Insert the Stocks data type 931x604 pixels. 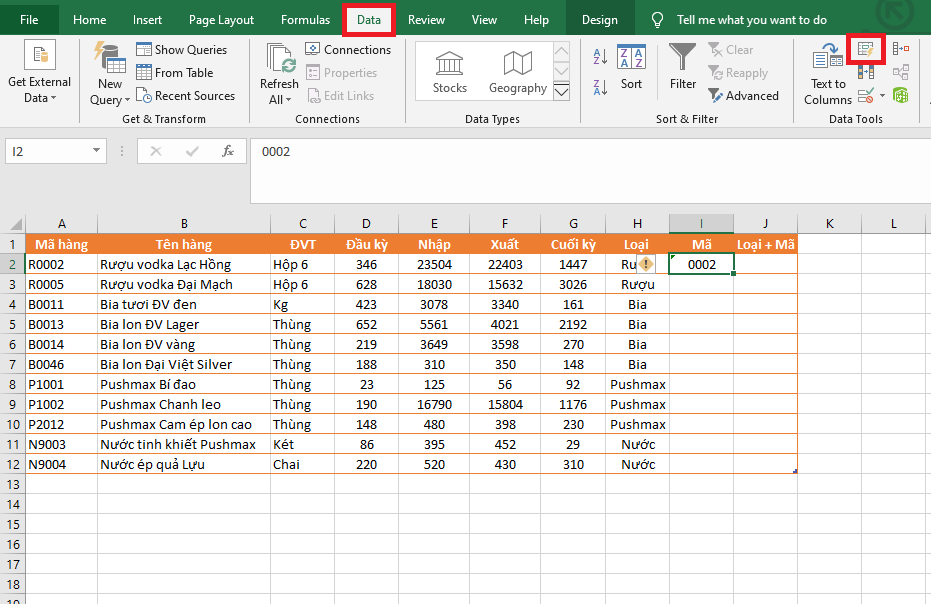pyautogui.click(x=449, y=72)
